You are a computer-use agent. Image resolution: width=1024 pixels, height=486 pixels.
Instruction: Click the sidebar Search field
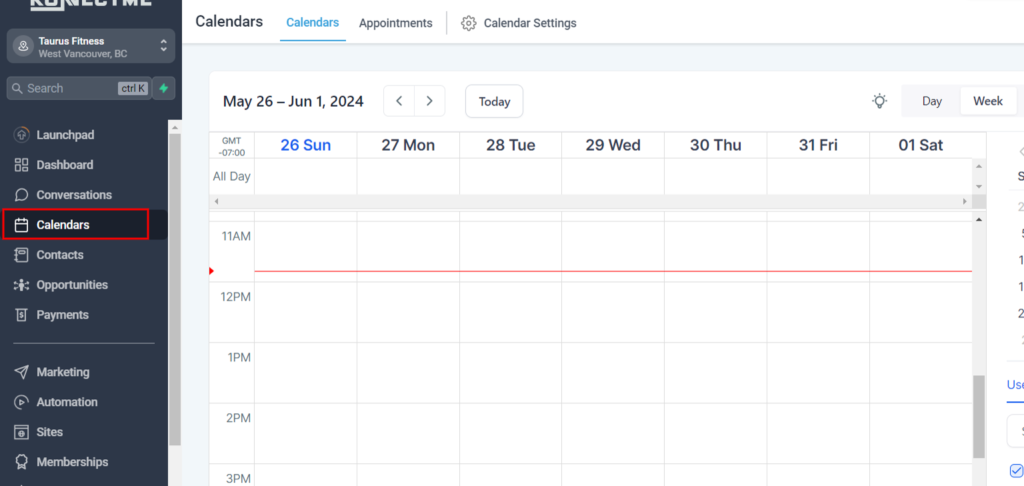point(65,88)
